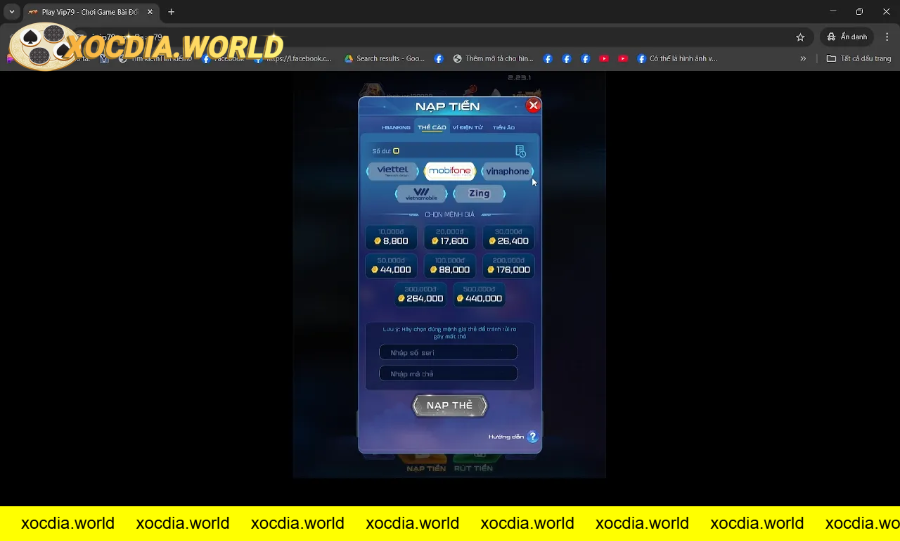Open a new browser tab with plus
The image size is (900, 541).
click(x=171, y=11)
